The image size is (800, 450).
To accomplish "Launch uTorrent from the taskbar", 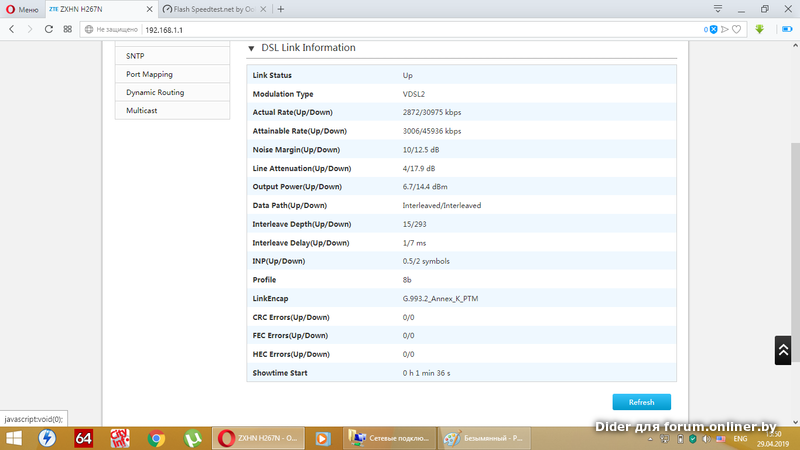I will coord(191,438).
